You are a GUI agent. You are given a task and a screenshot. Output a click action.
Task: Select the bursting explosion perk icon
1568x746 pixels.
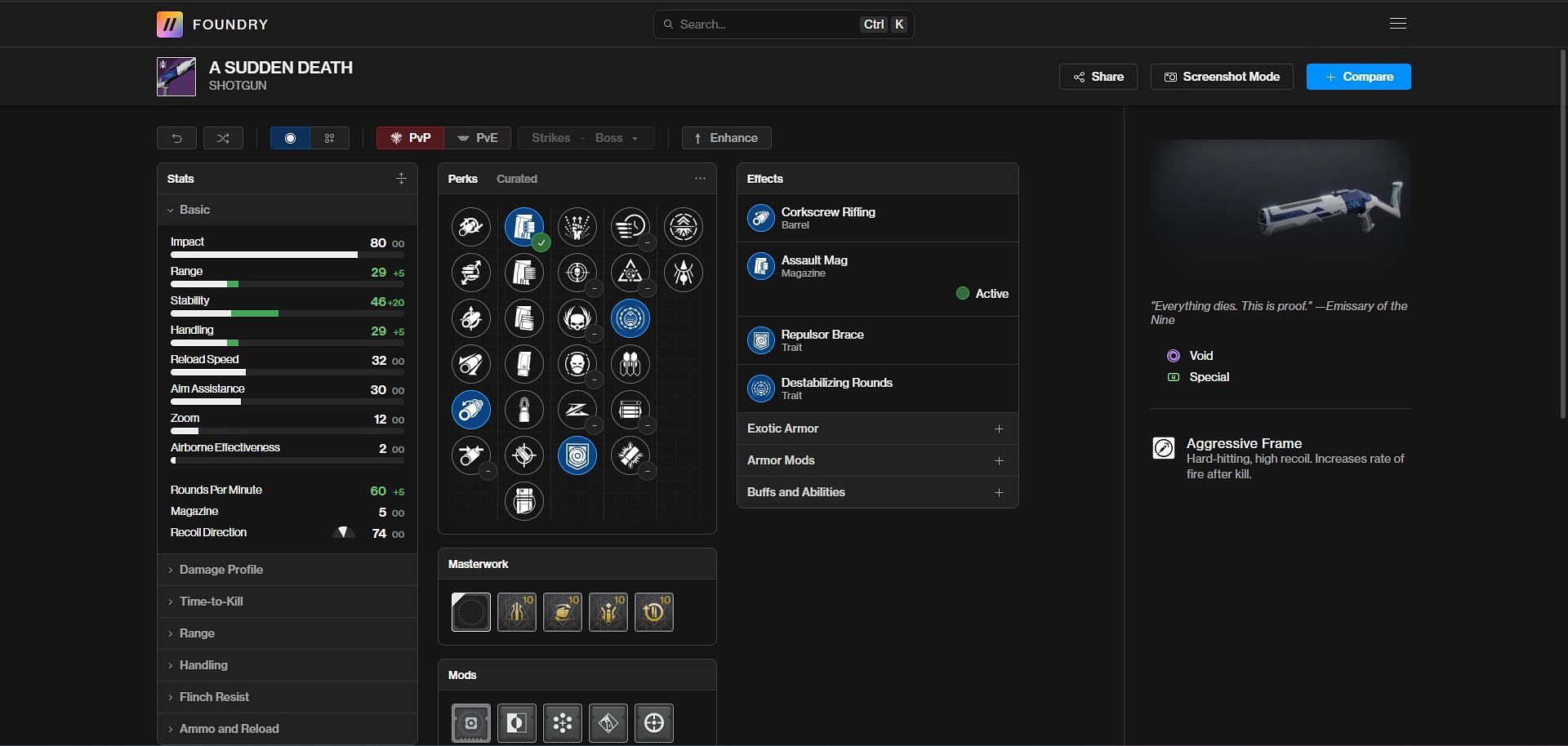[x=630, y=455]
